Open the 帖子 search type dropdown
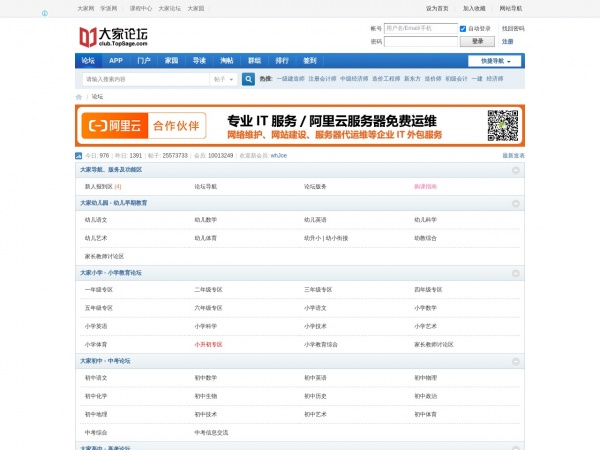Viewport: 600px width, 450px height. (223, 79)
